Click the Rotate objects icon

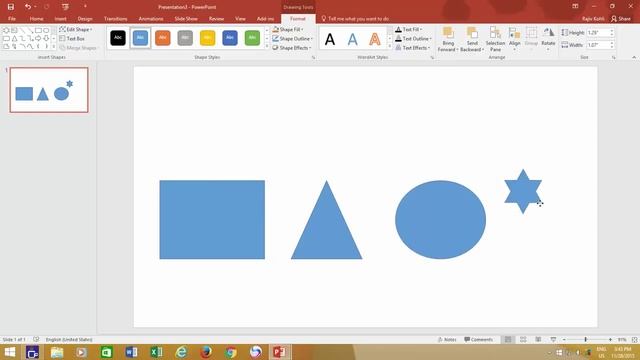click(548, 33)
